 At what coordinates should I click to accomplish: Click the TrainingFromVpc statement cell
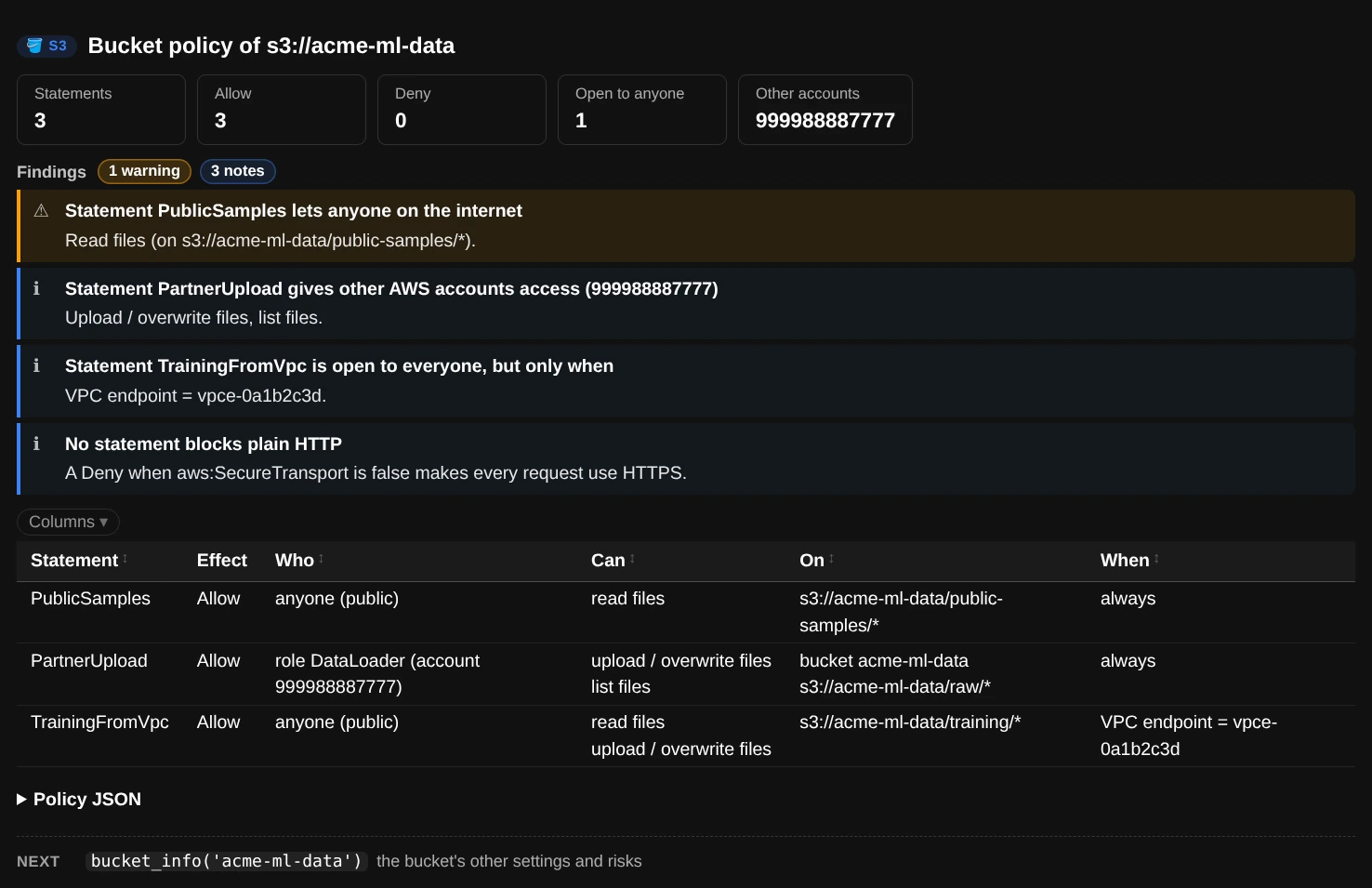[99, 722]
